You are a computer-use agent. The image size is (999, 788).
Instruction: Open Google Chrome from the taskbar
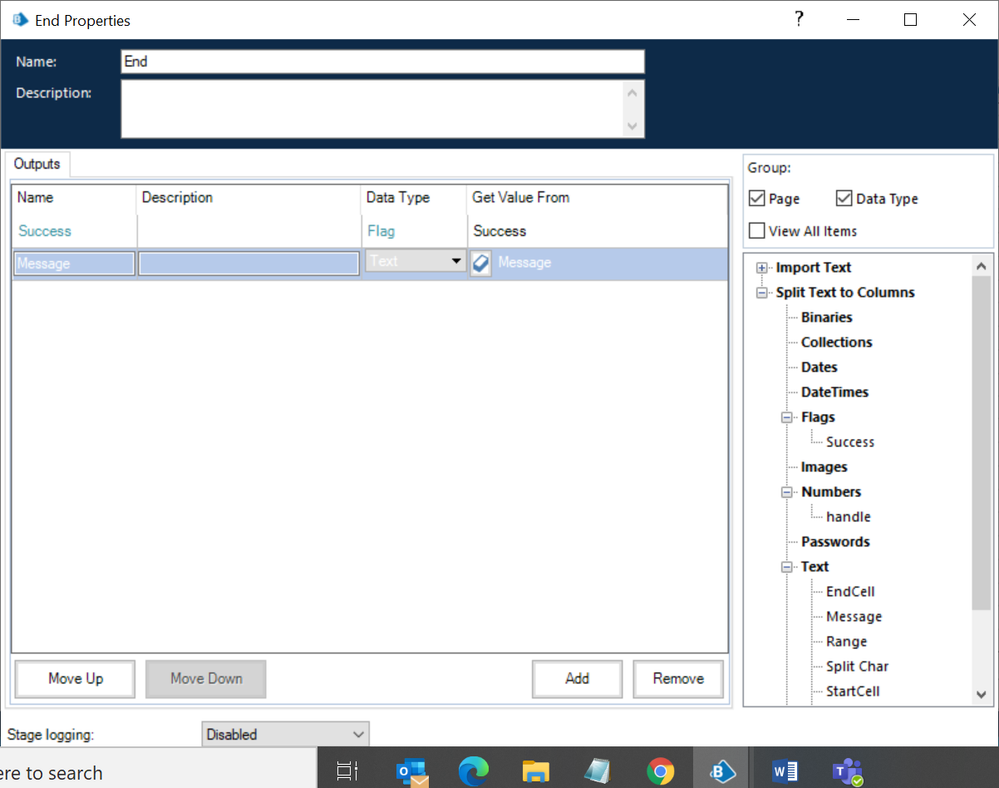tap(660, 771)
